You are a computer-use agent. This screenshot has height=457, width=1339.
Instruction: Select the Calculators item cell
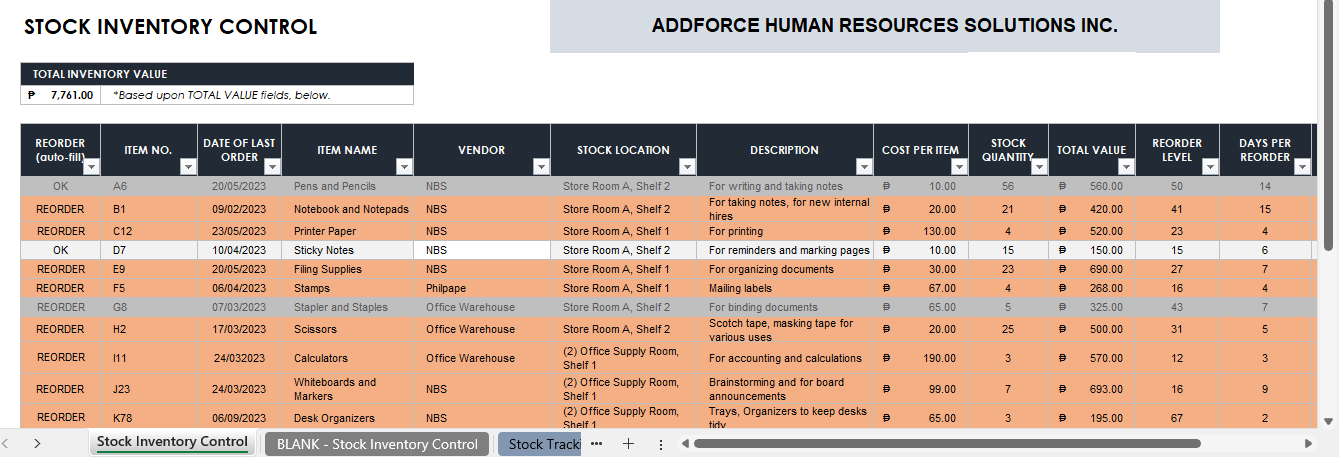pos(347,358)
